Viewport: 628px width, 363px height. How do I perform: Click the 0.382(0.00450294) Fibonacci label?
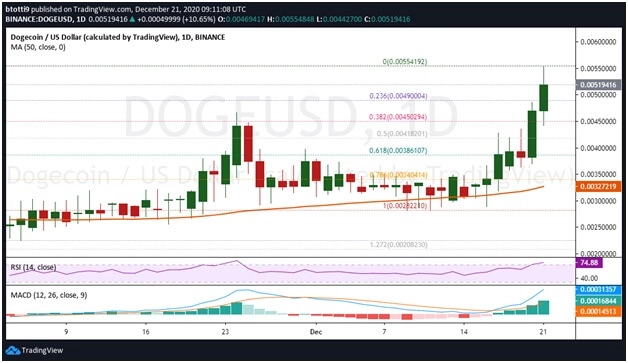tap(398, 117)
